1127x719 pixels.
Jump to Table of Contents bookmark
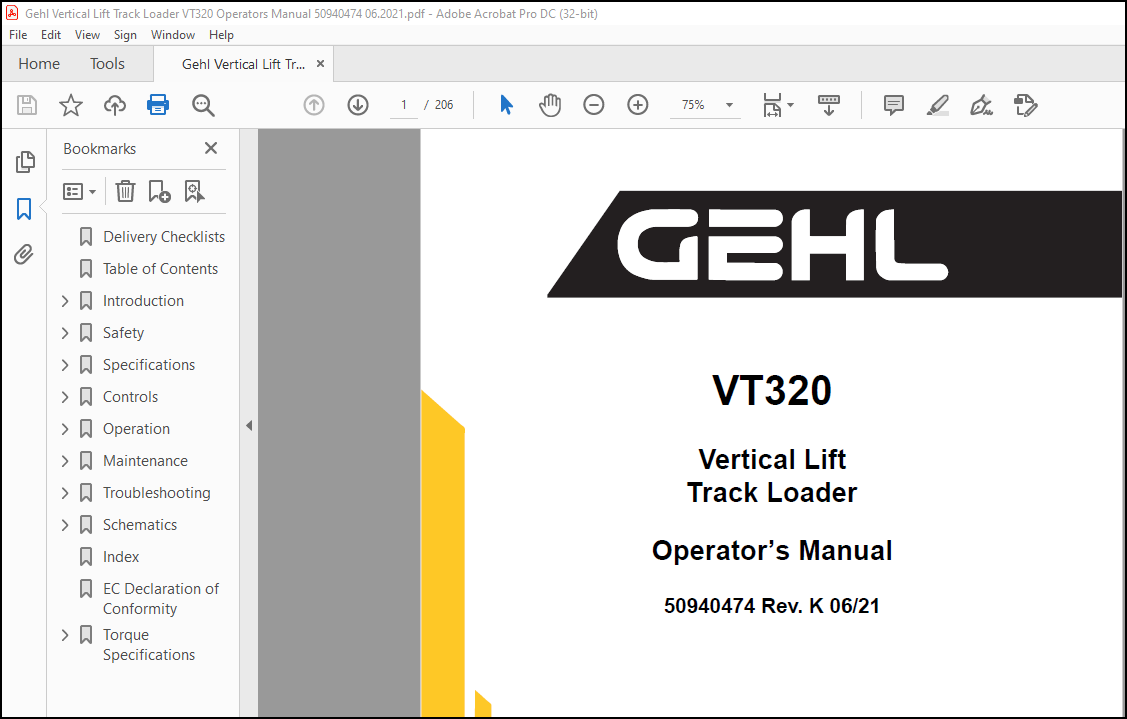coord(160,269)
